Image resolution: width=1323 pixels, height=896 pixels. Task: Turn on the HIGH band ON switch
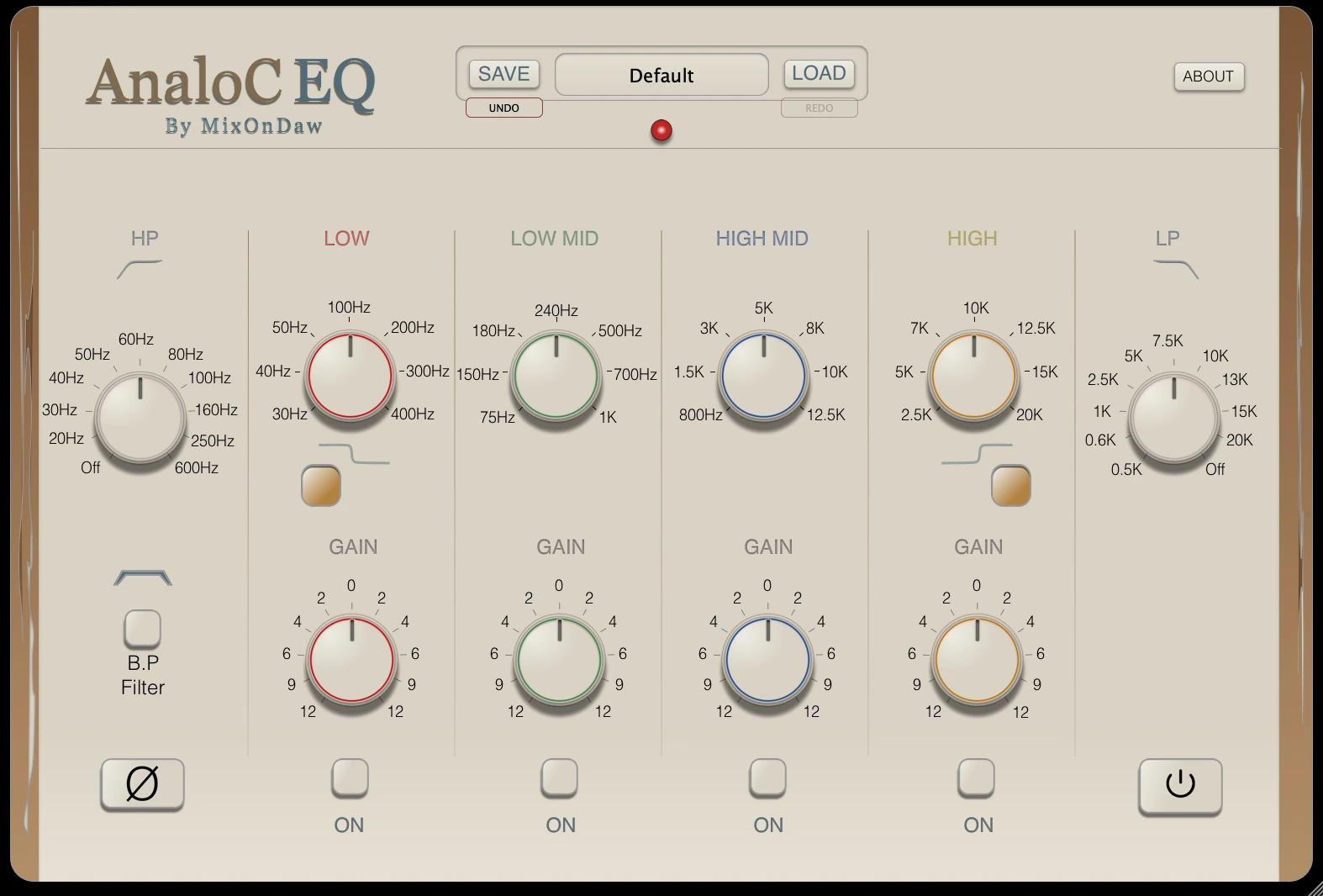point(977,777)
